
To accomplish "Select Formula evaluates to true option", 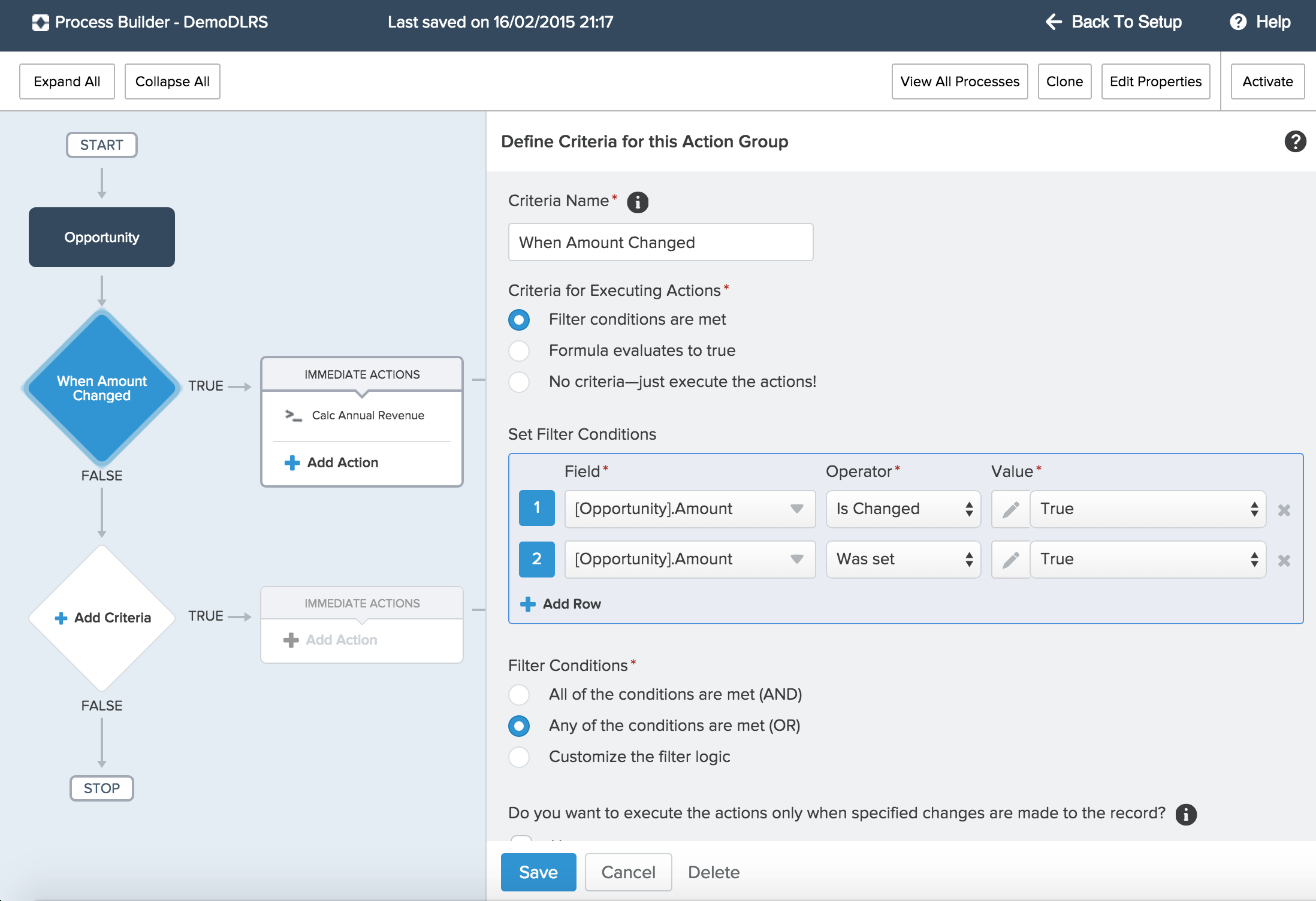I will coord(519,350).
